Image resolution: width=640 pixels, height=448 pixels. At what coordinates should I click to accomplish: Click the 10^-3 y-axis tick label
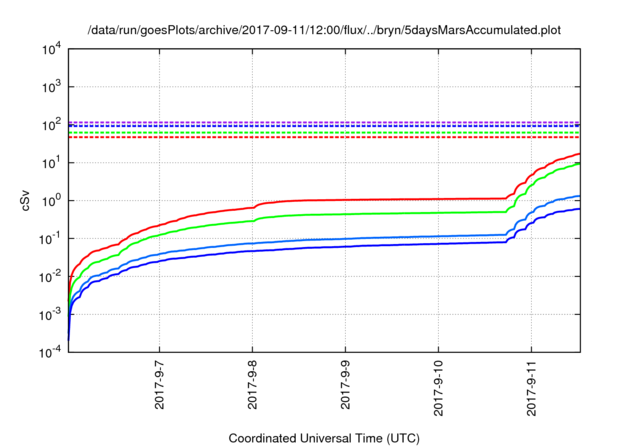50,315
